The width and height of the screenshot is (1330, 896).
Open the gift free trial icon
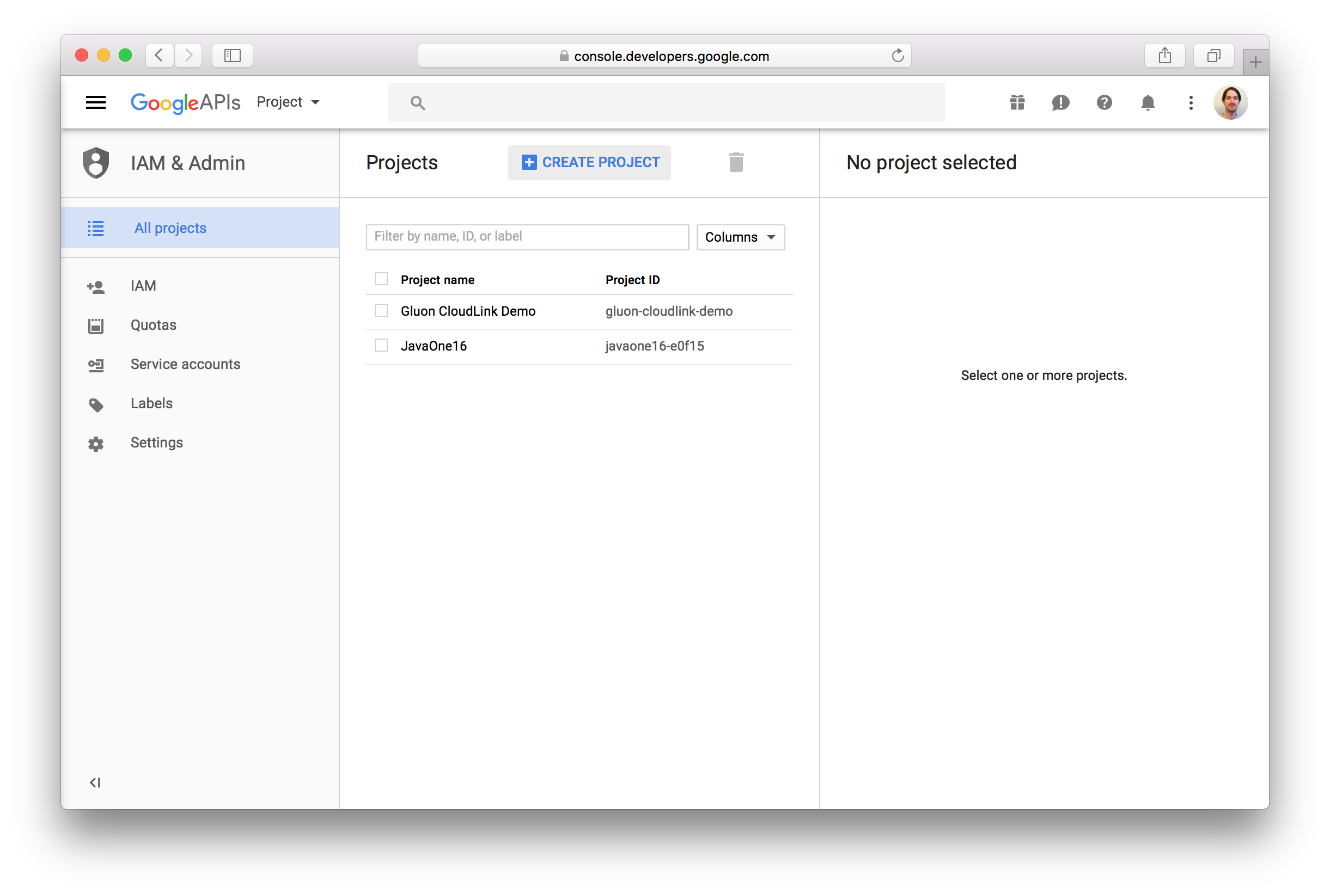tap(1017, 102)
